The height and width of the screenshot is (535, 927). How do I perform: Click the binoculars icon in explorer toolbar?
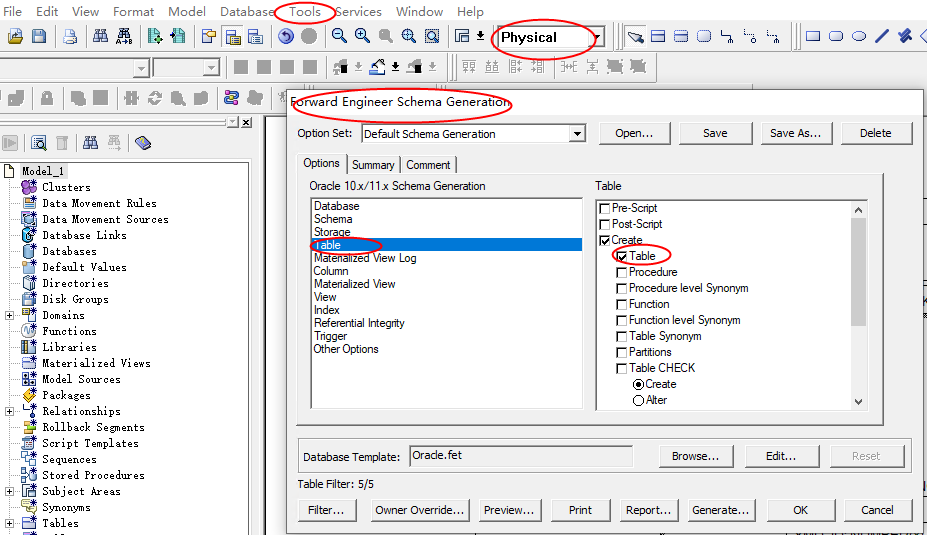pos(90,143)
